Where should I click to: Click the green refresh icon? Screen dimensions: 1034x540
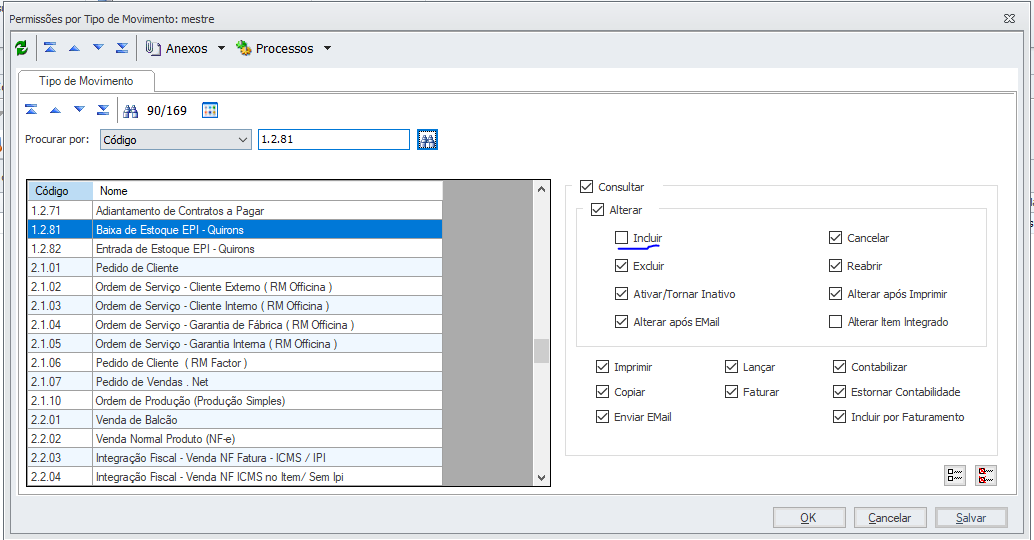[22, 48]
